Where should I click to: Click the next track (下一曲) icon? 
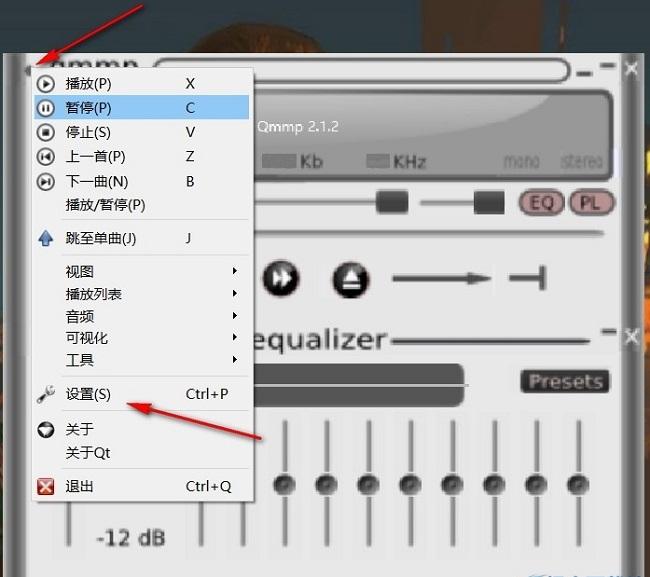coord(46,181)
